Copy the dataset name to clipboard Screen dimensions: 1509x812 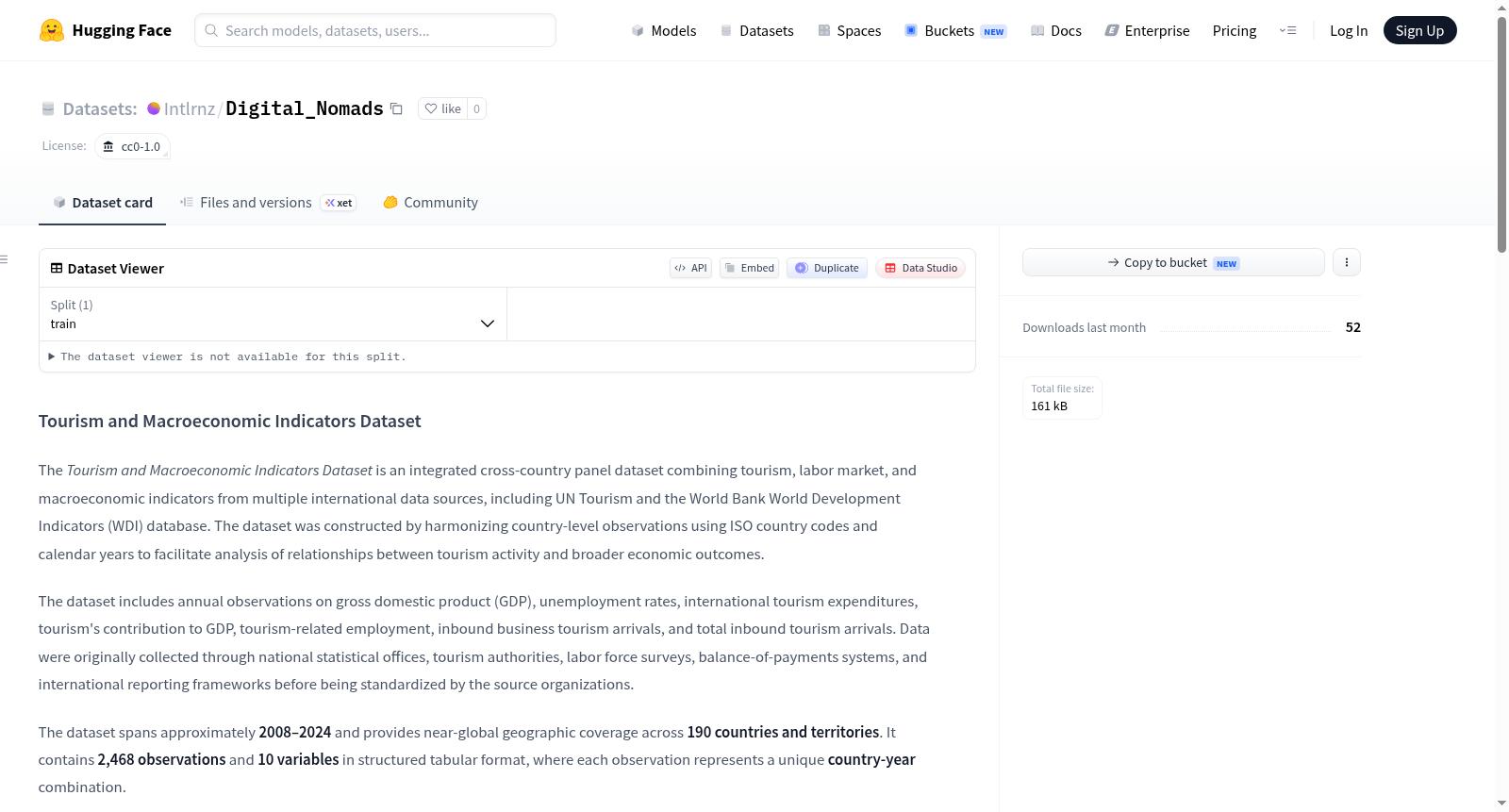(x=396, y=108)
